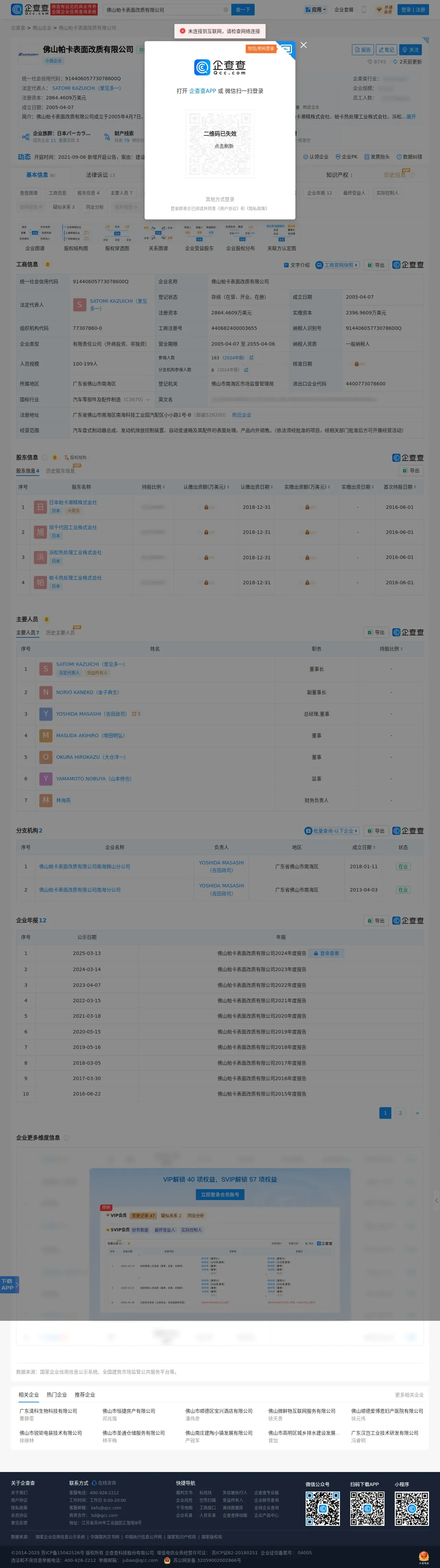Open the 笔记 button

[x=386, y=50]
